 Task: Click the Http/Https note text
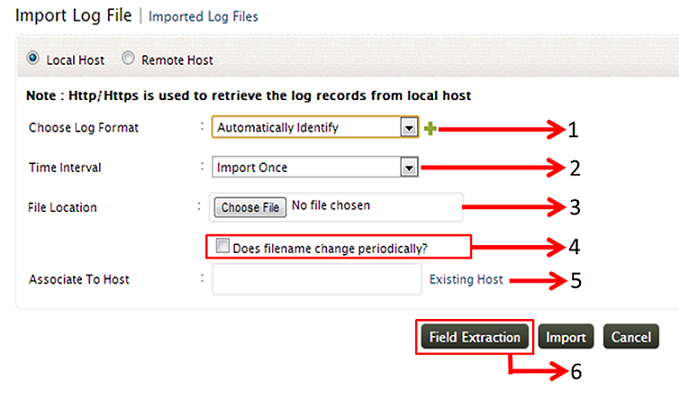[248, 96]
